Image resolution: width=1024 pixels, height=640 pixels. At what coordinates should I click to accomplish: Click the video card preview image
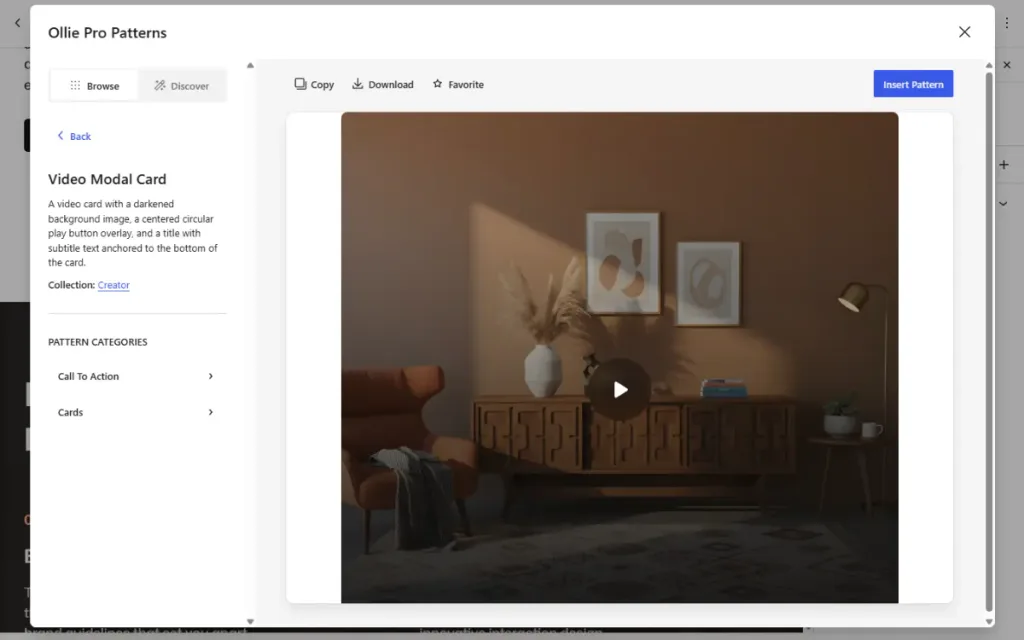(620, 357)
